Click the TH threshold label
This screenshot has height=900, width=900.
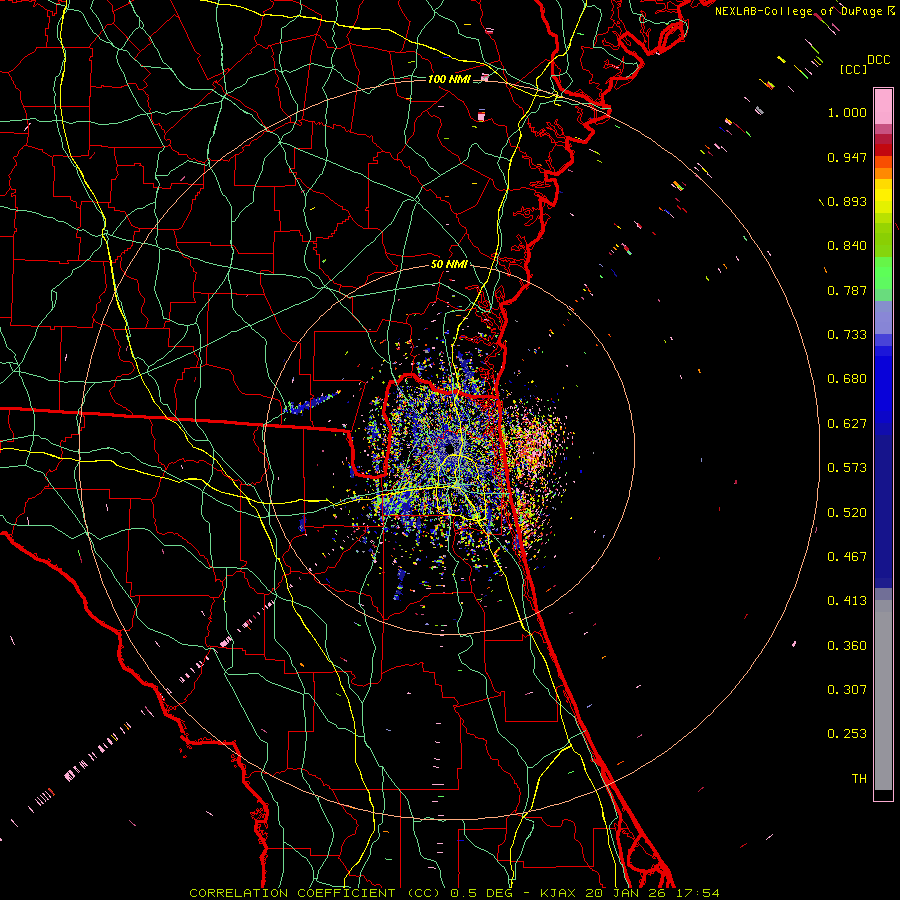tap(859, 779)
